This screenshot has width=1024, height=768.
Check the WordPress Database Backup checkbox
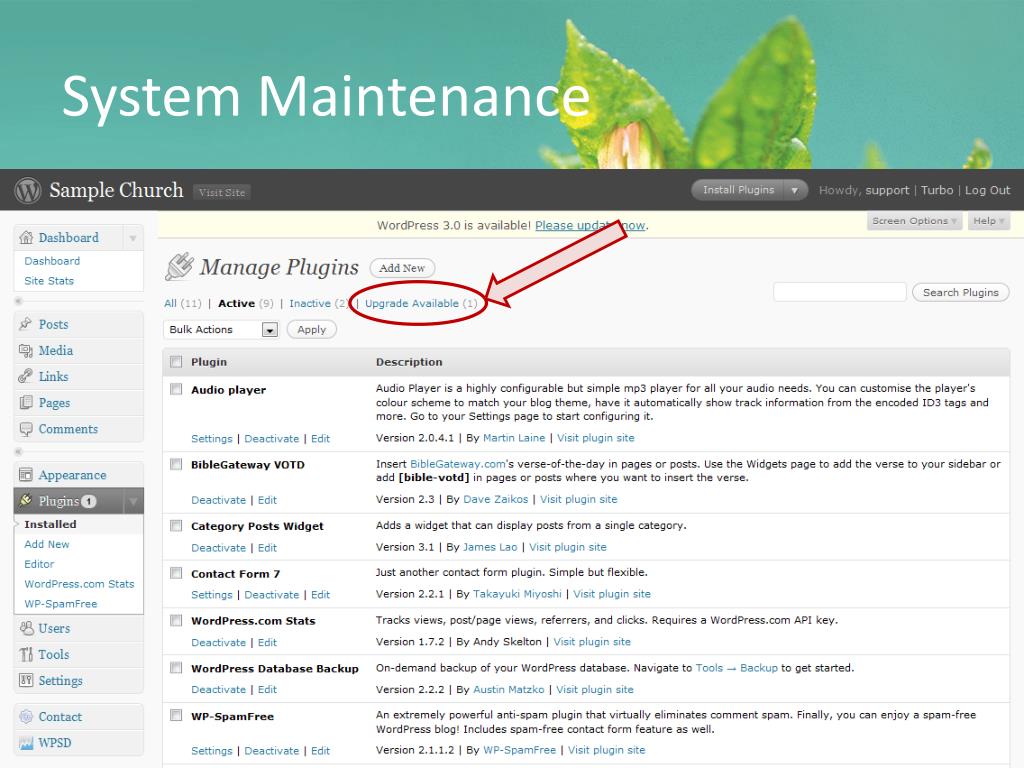pos(176,667)
